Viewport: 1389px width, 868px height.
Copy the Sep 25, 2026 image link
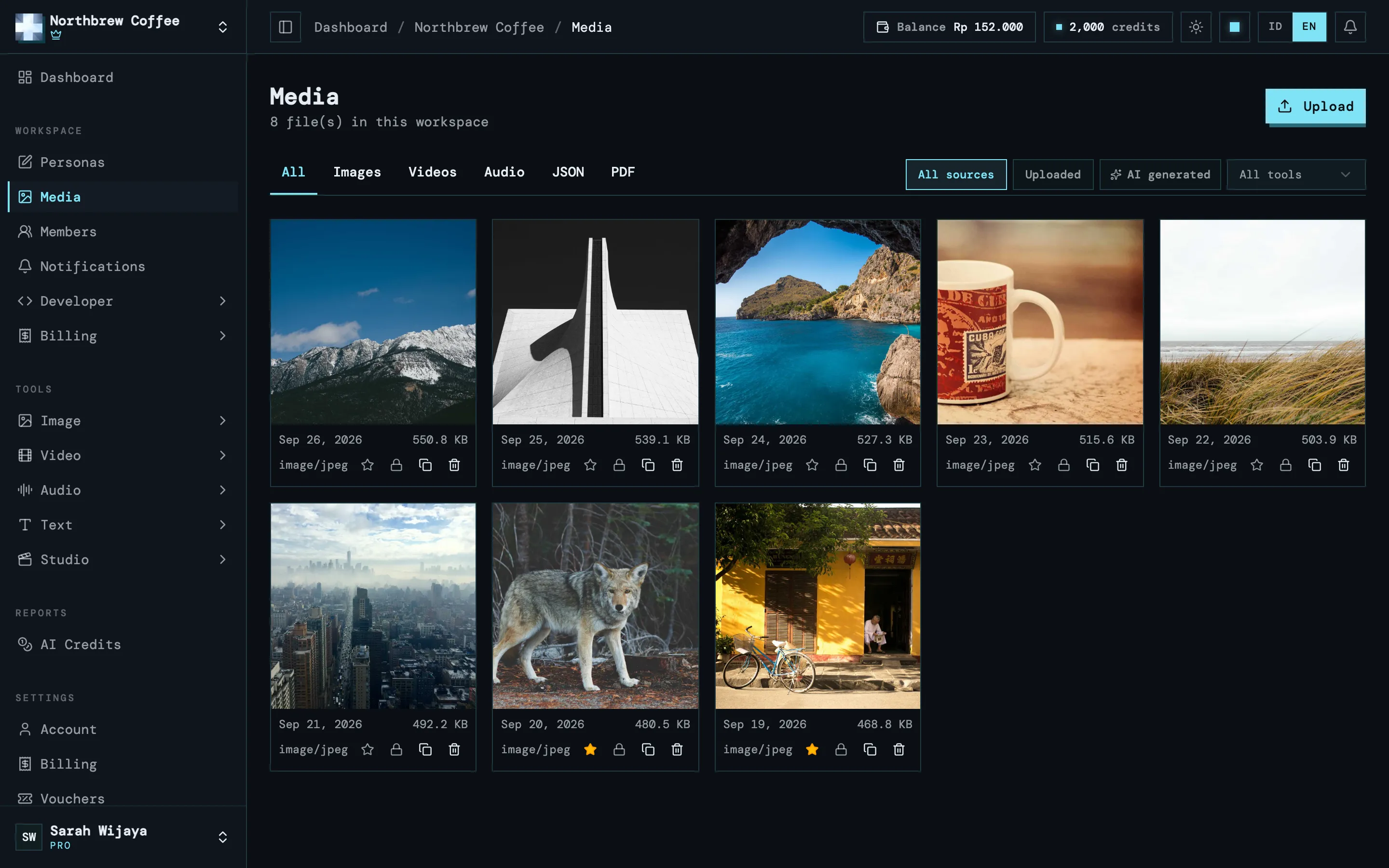(x=648, y=465)
